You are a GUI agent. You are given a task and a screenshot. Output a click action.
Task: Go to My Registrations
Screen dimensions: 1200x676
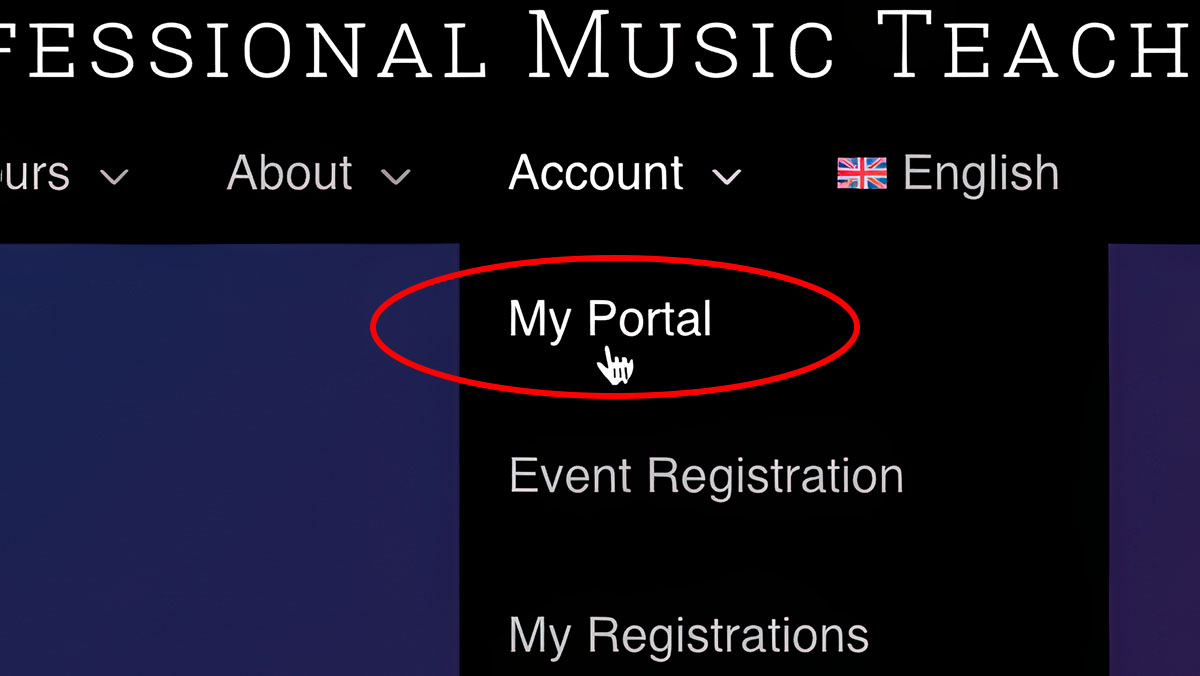coord(689,635)
